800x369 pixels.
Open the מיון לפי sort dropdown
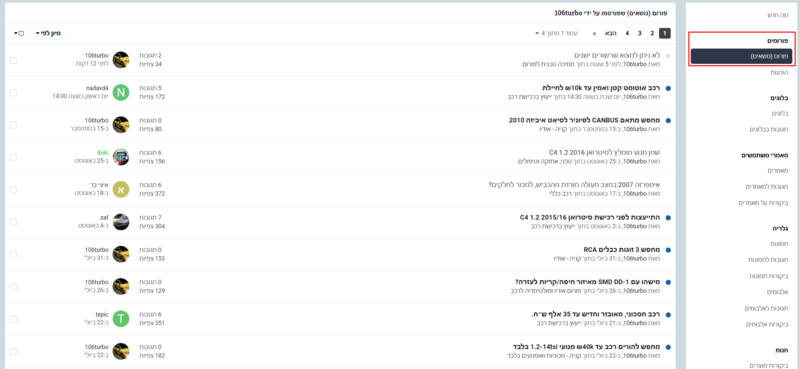pyautogui.click(x=48, y=33)
